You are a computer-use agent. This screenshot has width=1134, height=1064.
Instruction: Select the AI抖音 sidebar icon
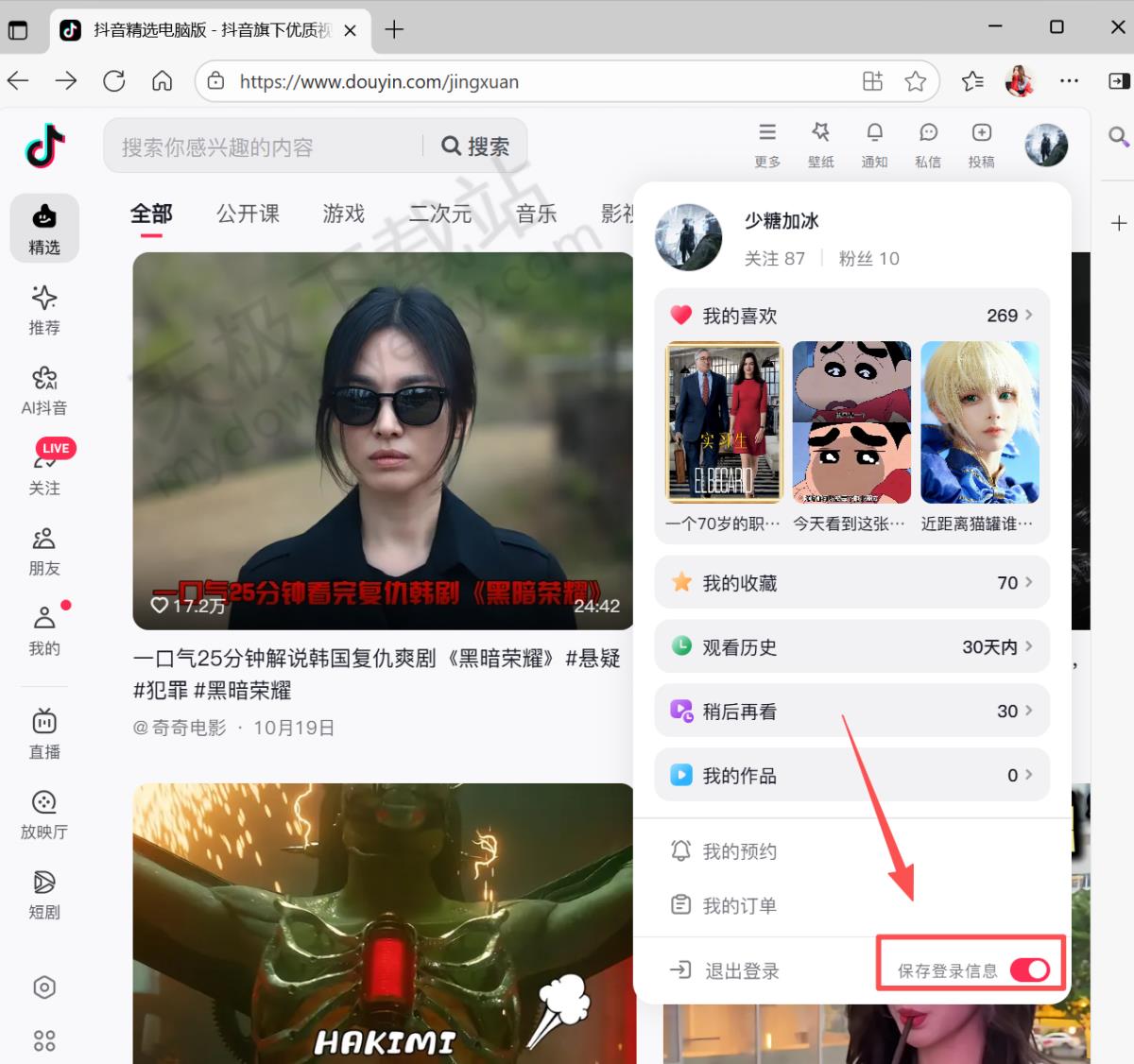coord(44,390)
